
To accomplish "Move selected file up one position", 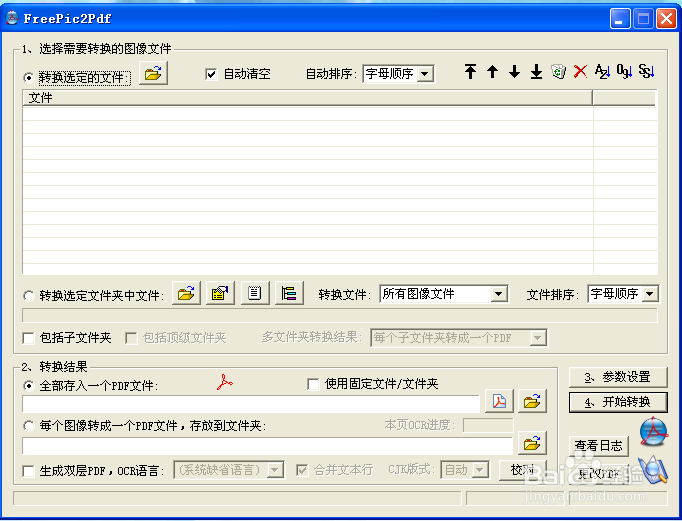I will click(492, 71).
